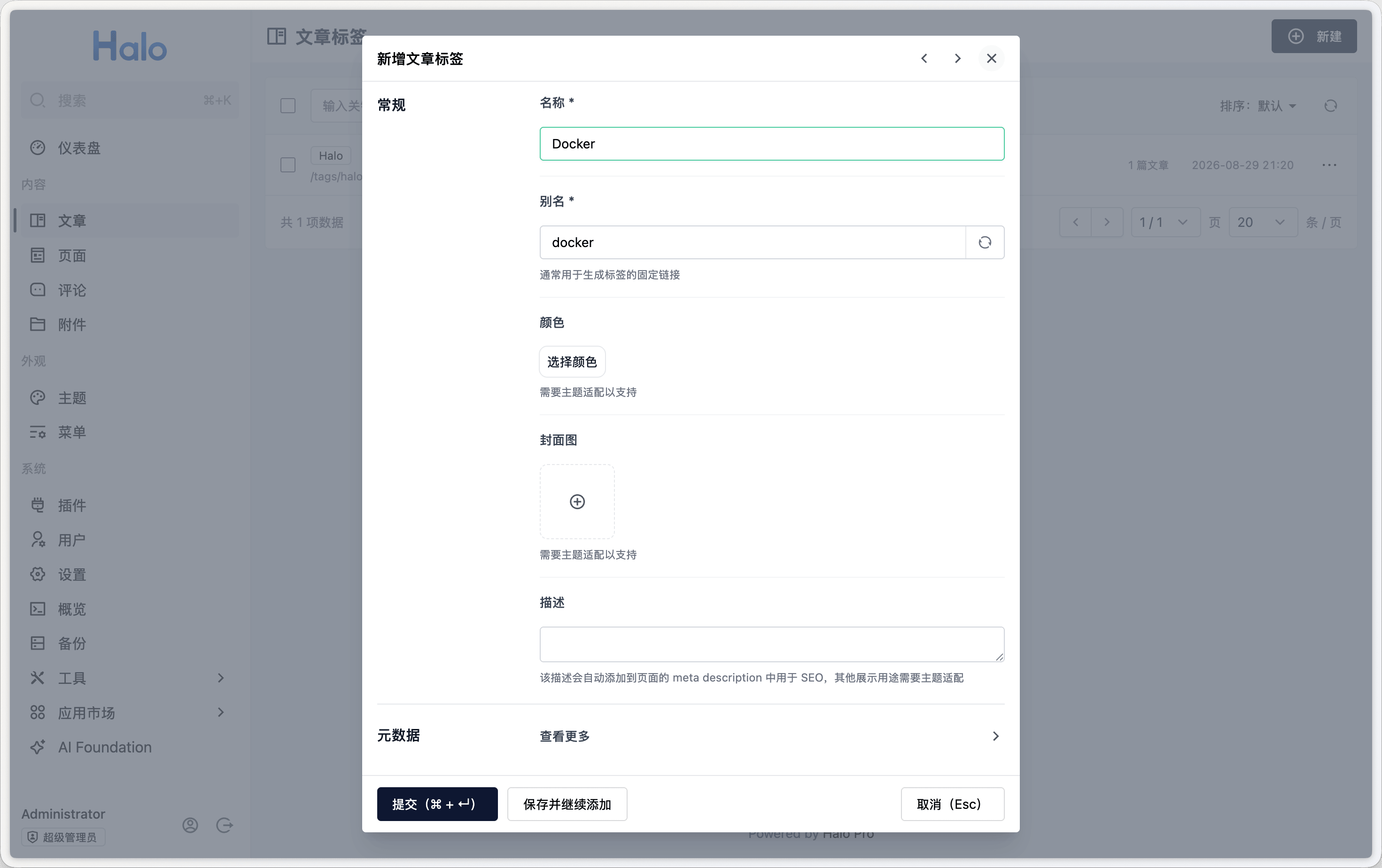Screen dimensions: 1382x868
Task: Open Themes (主题) section
Action: click(x=130, y=397)
